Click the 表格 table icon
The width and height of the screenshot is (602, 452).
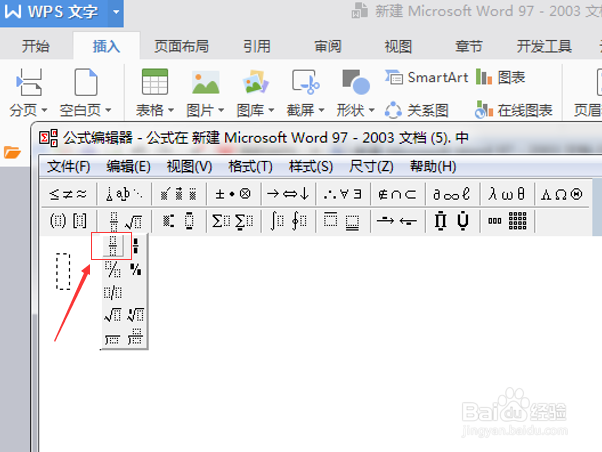coord(155,82)
